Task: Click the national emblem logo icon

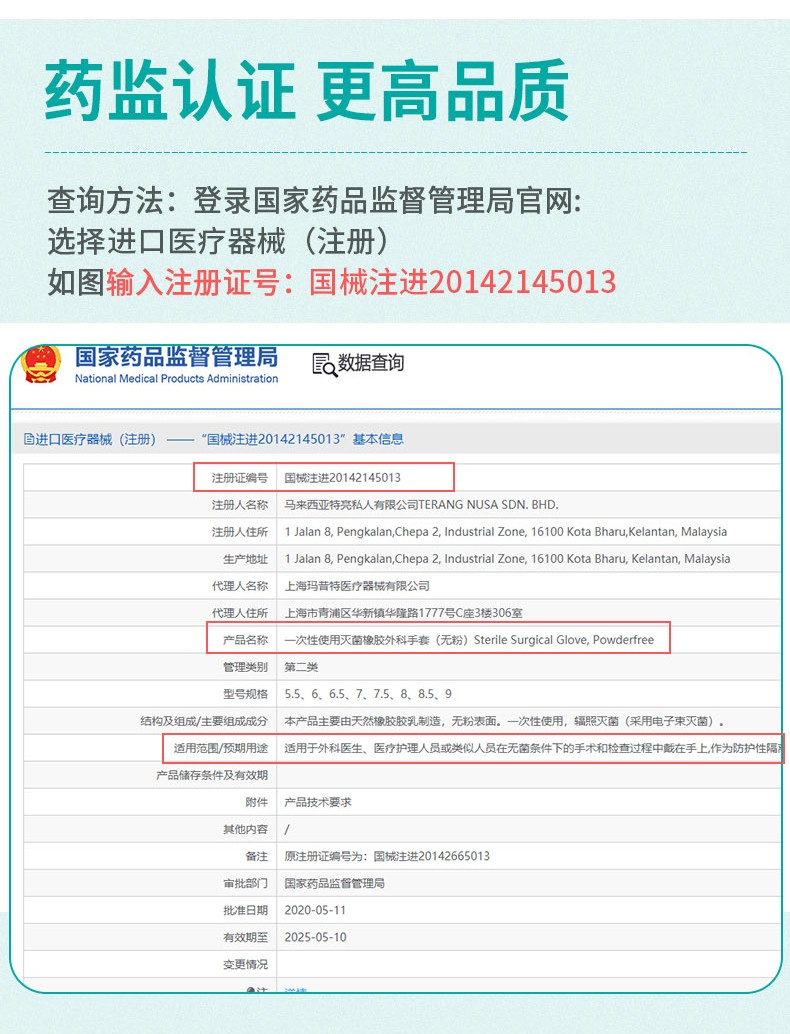Action: click(42, 365)
